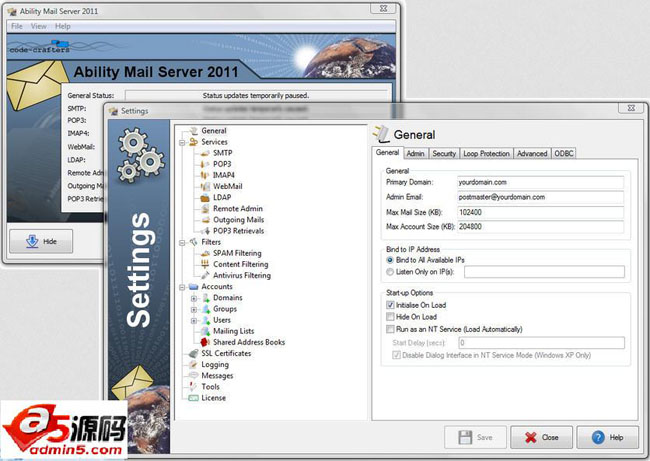The width and height of the screenshot is (650, 461).
Task: Click the Admin Email input field
Action: click(541, 197)
